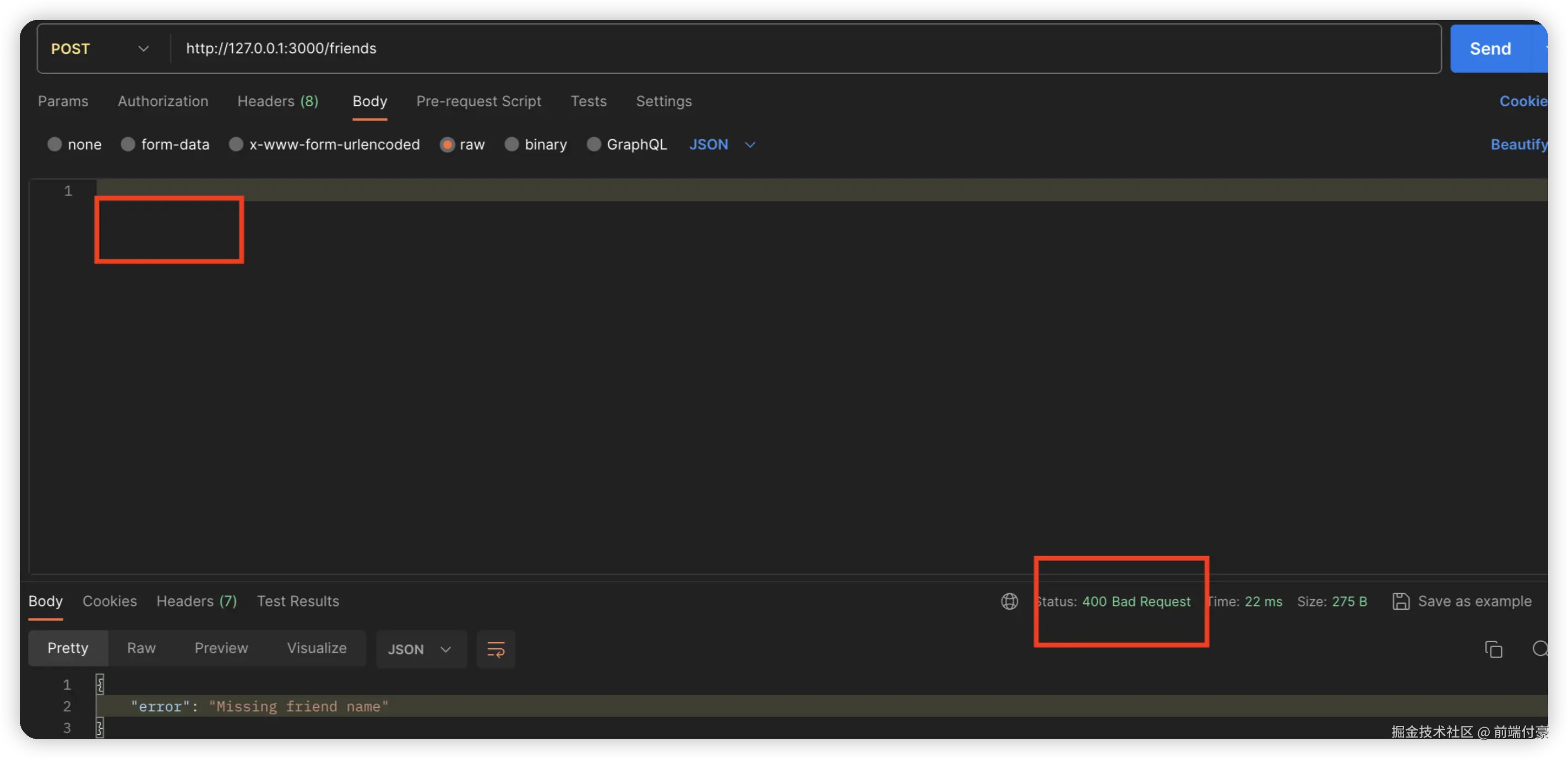Click the wrap lines icon in response toolbar
This screenshot has width=1568, height=759.
click(x=496, y=649)
